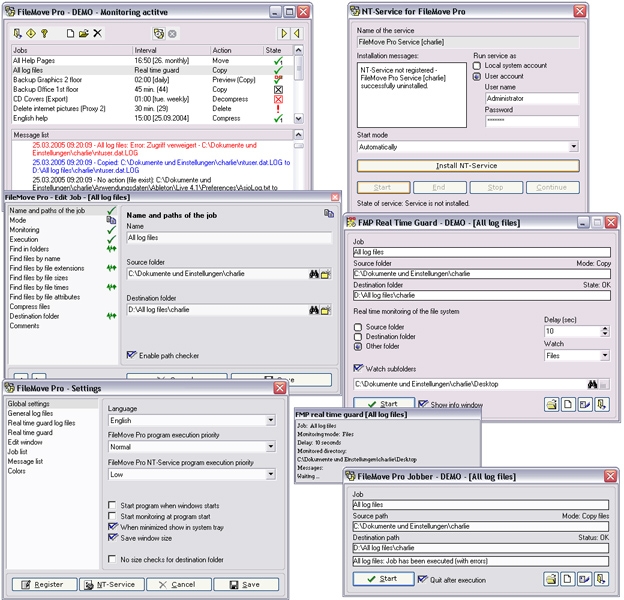The image size is (624, 600).
Task: Click the binoculars icon beside Source folder
Action: [x=313, y=274]
